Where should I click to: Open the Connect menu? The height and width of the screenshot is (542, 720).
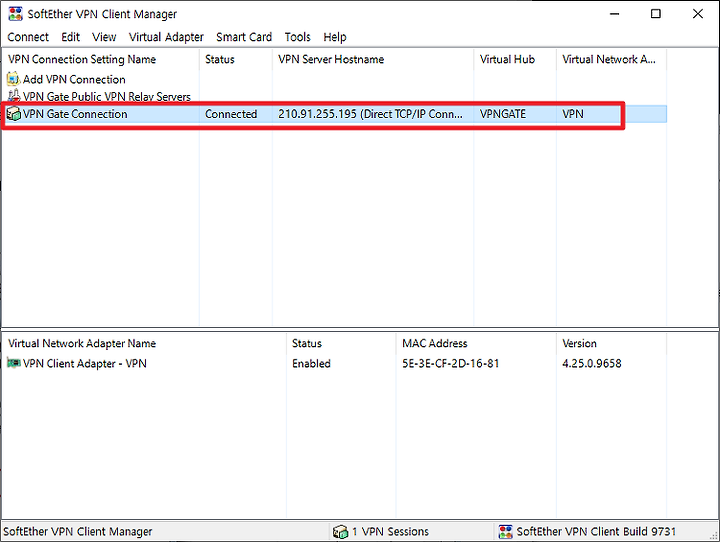click(28, 37)
